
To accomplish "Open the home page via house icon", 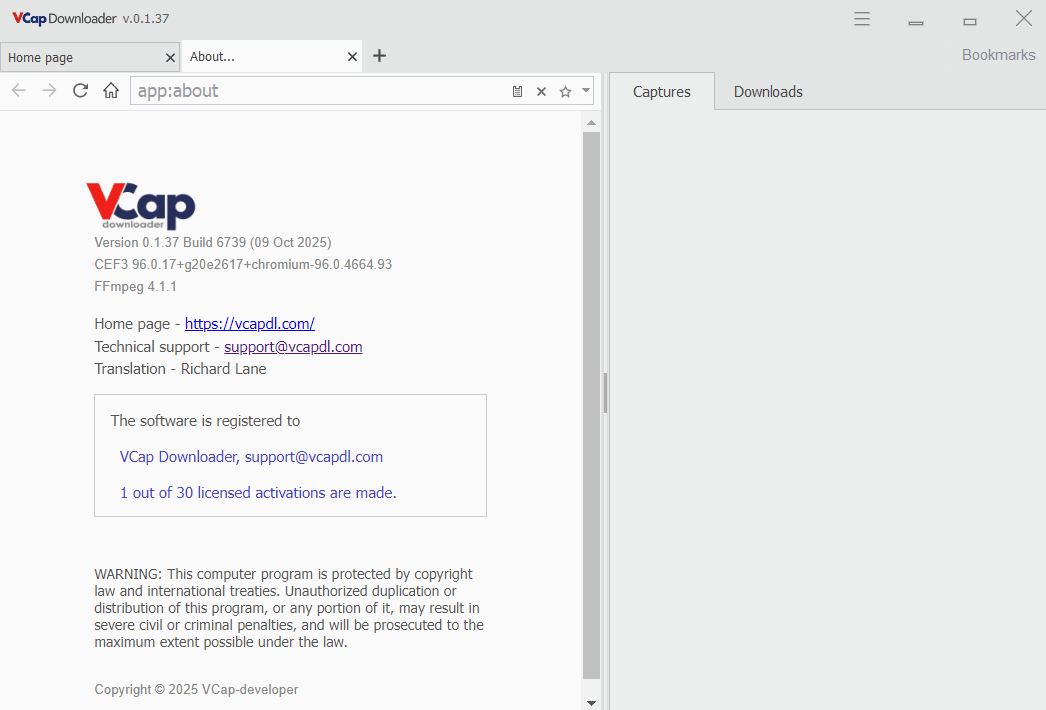I will 111,90.
